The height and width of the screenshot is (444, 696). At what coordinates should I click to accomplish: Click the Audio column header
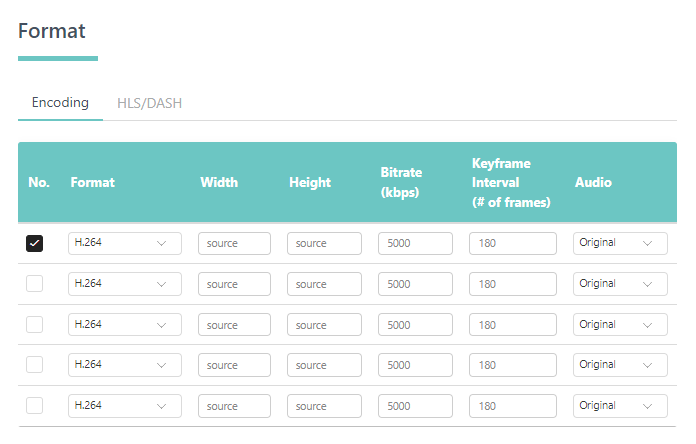(x=593, y=182)
